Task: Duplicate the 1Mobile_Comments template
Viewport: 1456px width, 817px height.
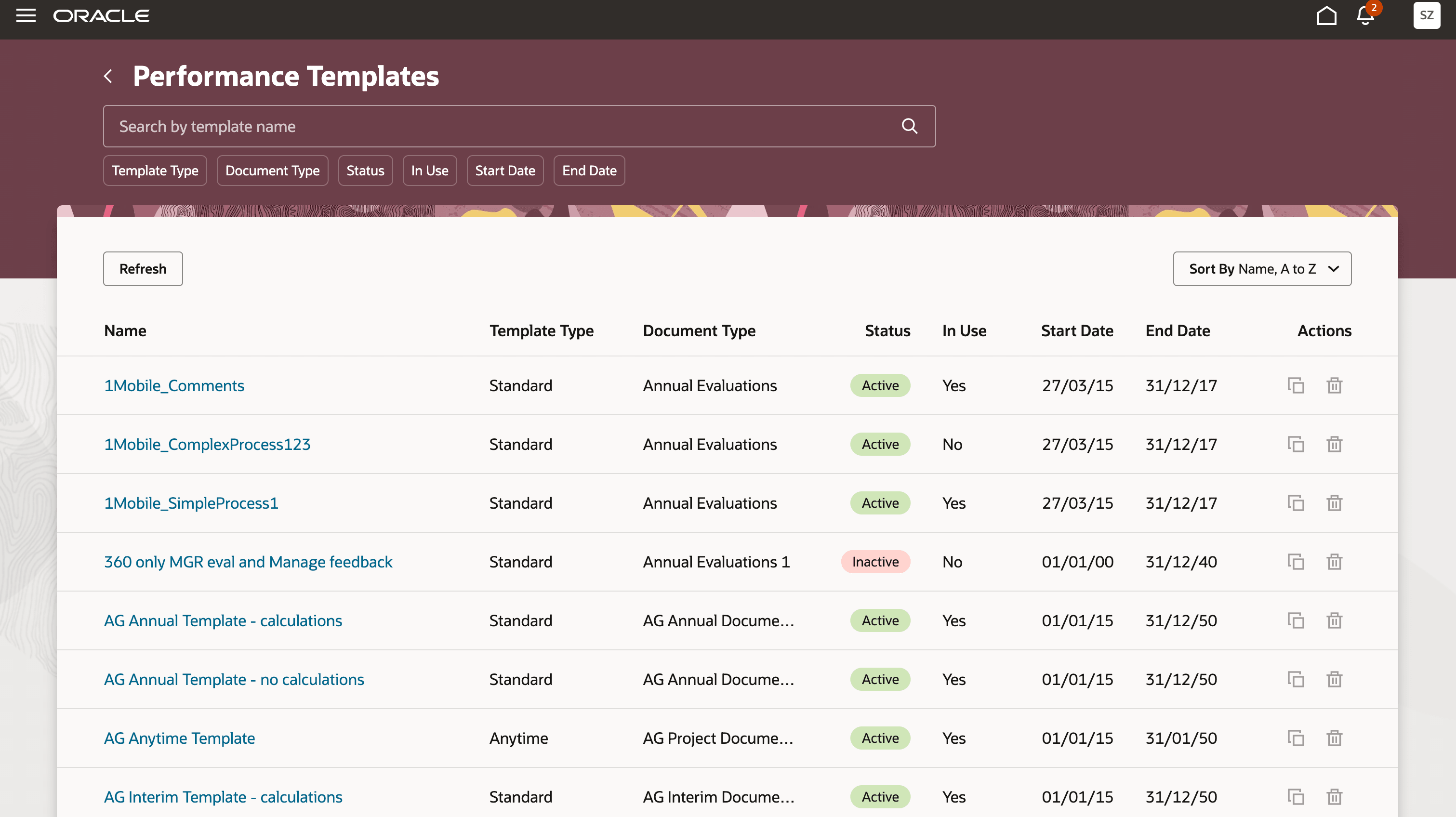Action: pyautogui.click(x=1296, y=385)
